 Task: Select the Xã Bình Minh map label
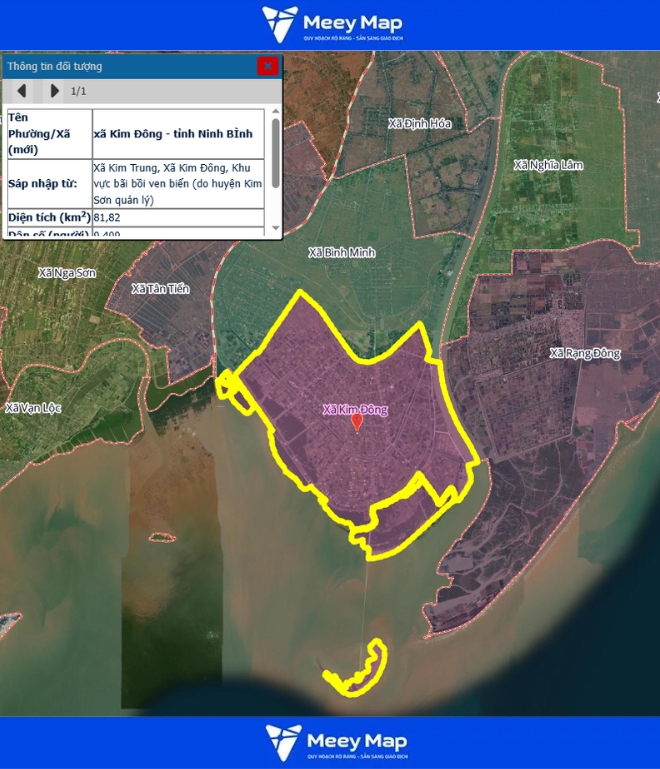point(342,253)
